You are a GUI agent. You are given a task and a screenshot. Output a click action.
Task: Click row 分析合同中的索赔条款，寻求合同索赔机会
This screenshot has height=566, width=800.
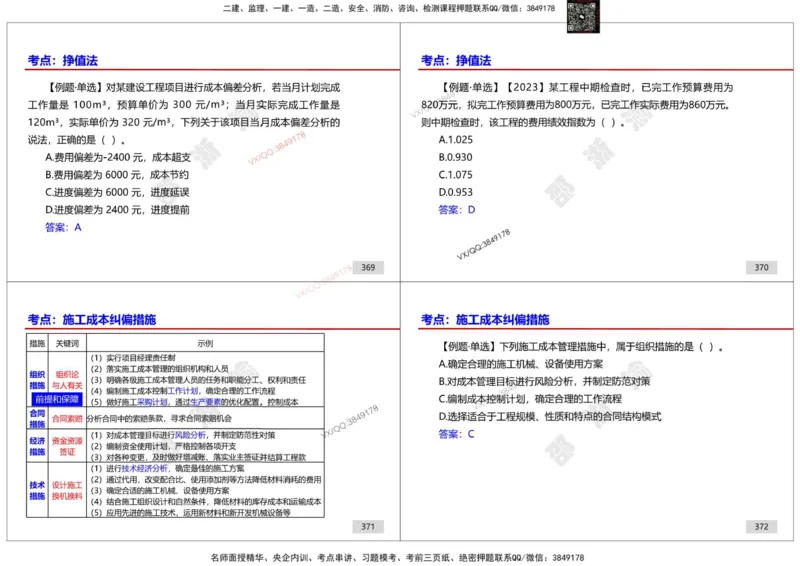click(159, 419)
